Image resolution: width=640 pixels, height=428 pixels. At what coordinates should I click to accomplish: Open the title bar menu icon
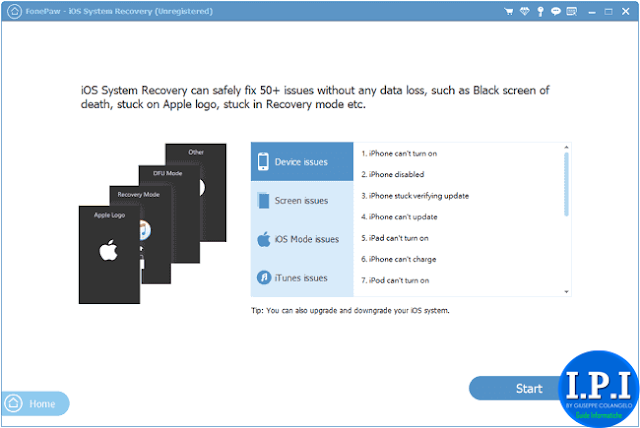pos(572,11)
